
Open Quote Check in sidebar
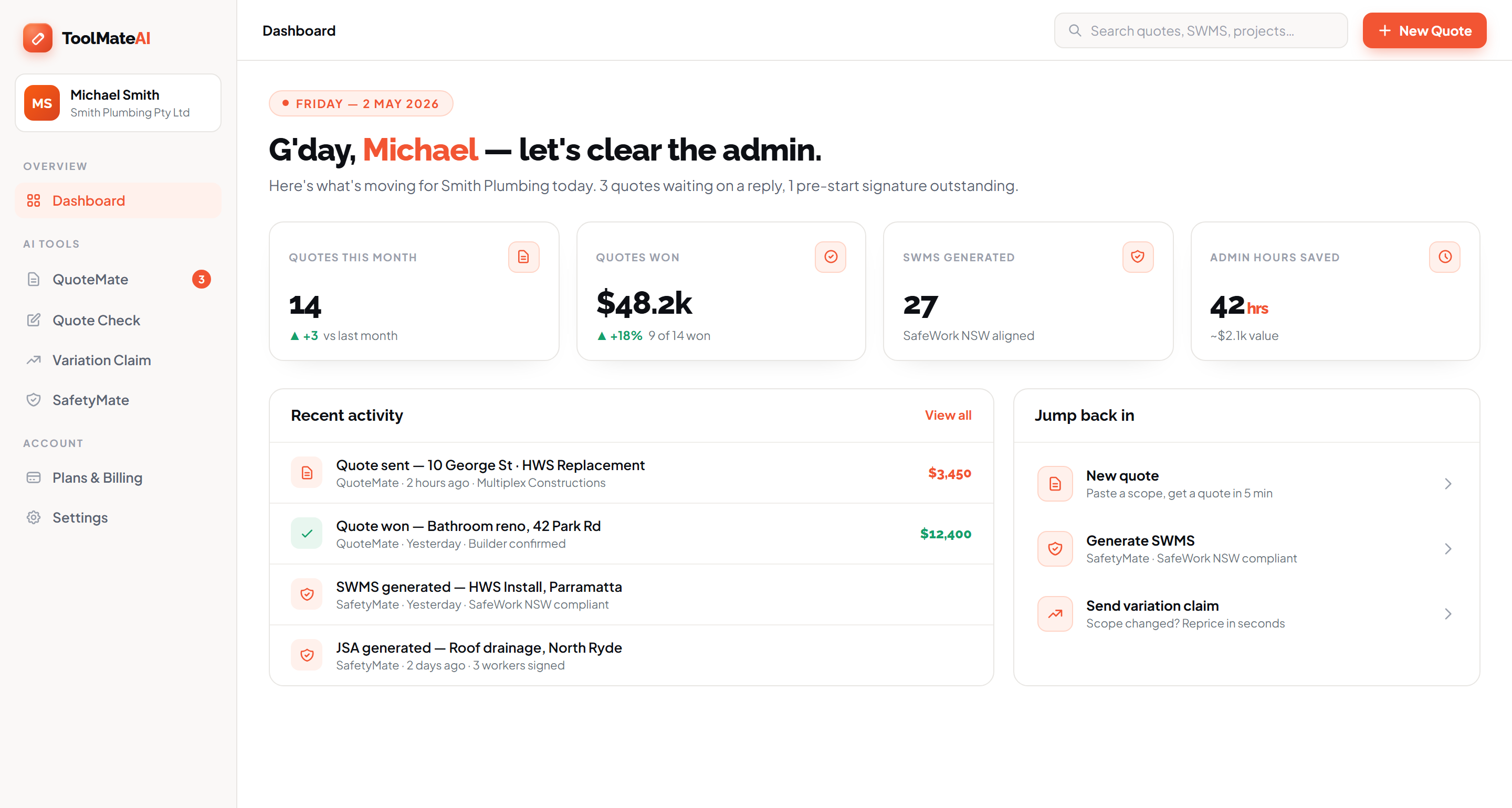point(118,320)
